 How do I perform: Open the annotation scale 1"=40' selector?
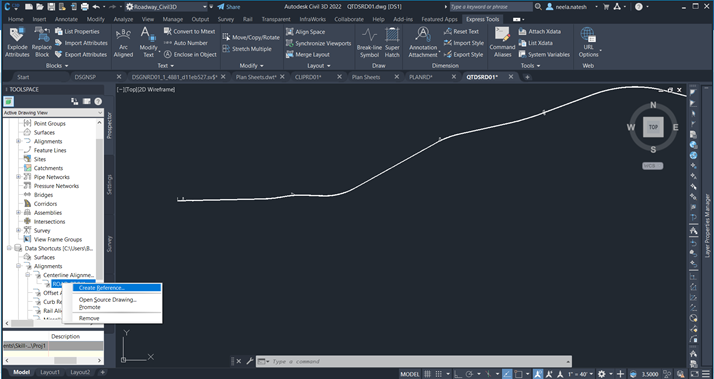[x=581, y=374]
